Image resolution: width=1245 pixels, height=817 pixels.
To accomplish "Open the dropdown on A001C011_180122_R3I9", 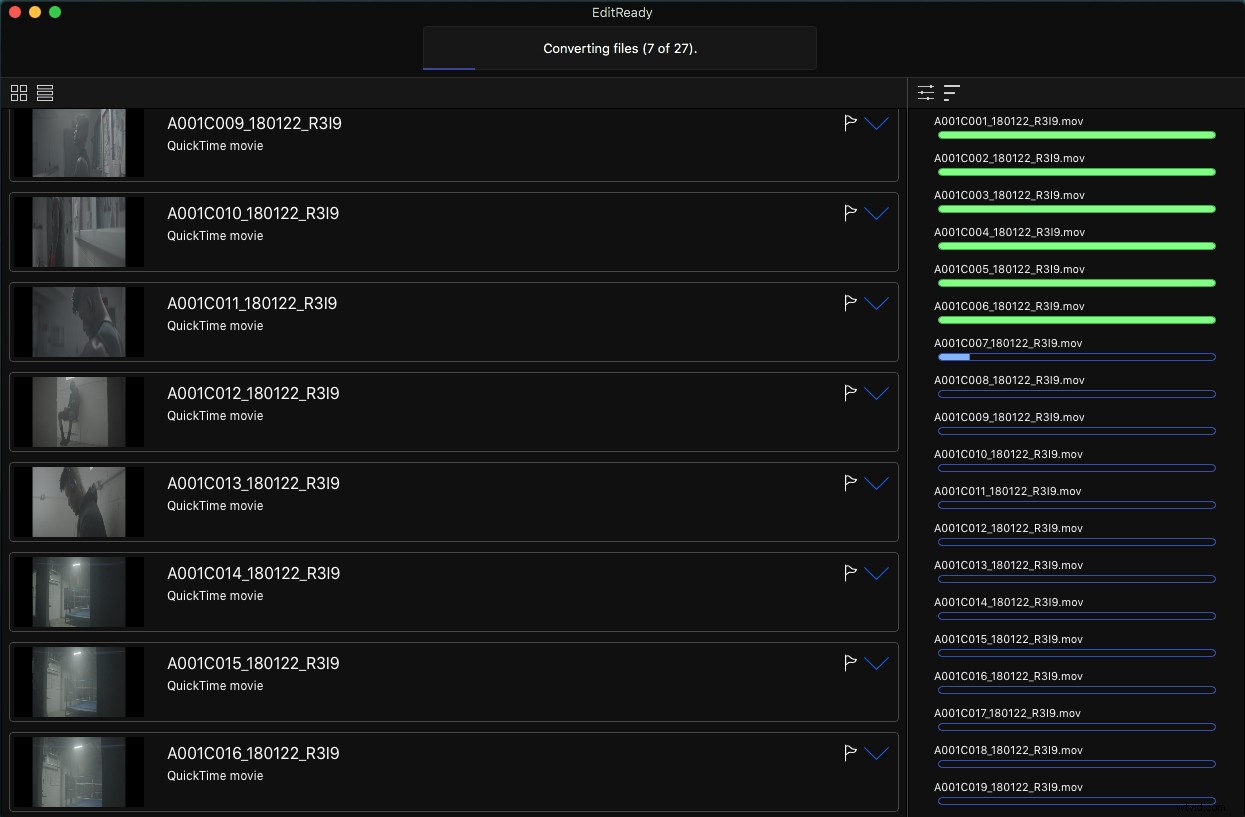I will point(877,304).
